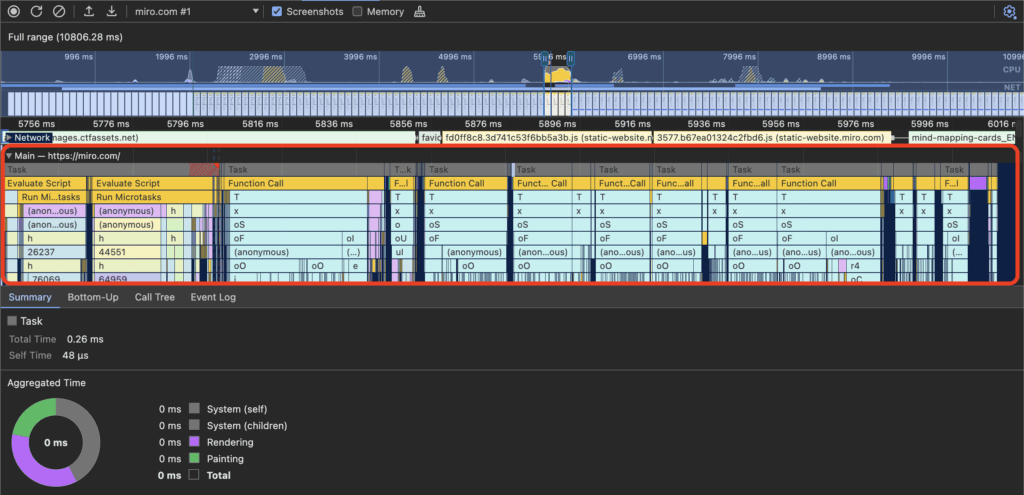Image resolution: width=1024 pixels, height=495 pixels.
Task: Enable the Memory checkbox
Action: pos(358,12)
